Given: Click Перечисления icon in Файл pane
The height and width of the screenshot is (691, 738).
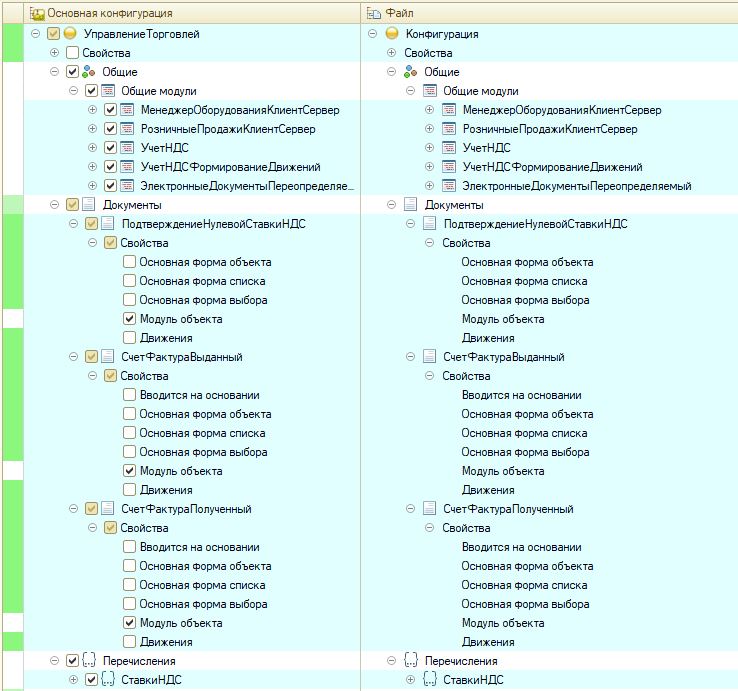Looking at the screenshot, I should point(411,660).
